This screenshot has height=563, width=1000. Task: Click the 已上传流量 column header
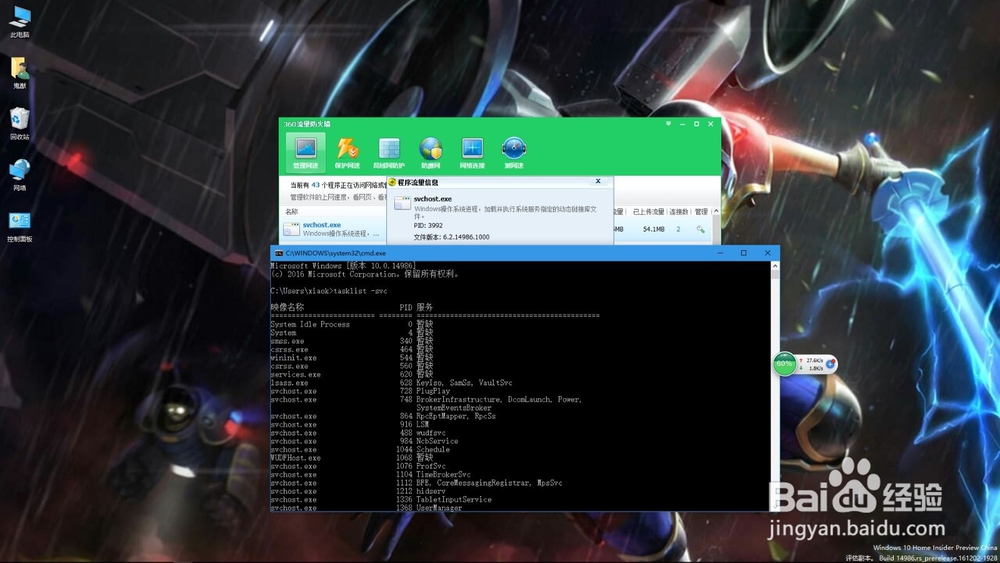[x=648, y=212]
